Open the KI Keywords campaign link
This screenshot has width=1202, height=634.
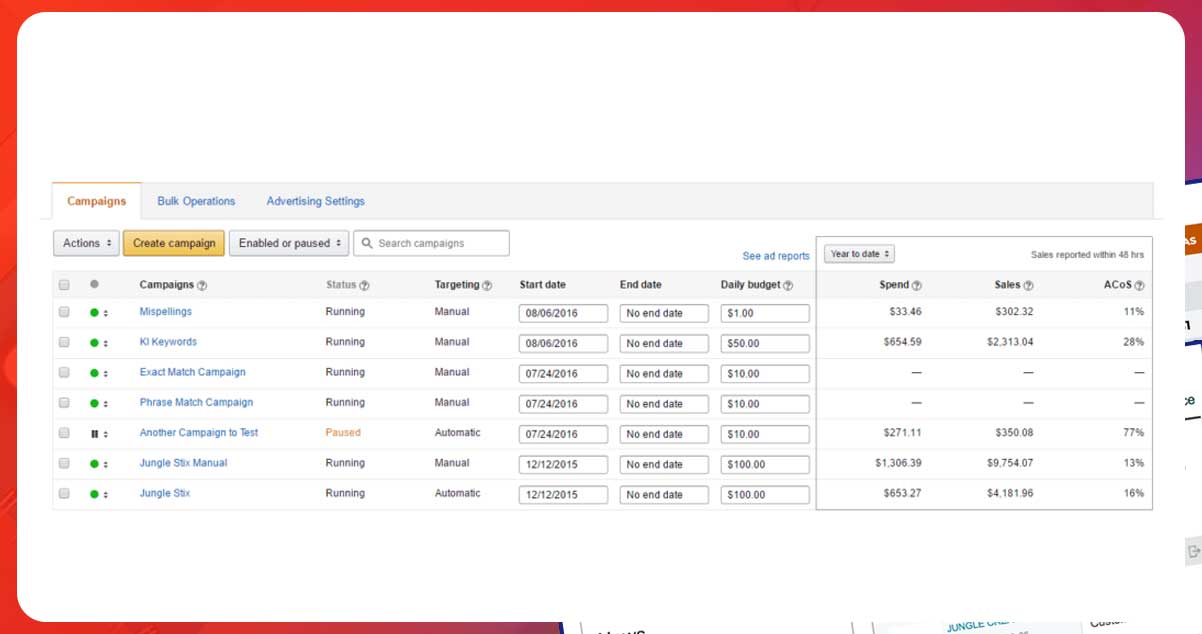[x=168, y=342]
